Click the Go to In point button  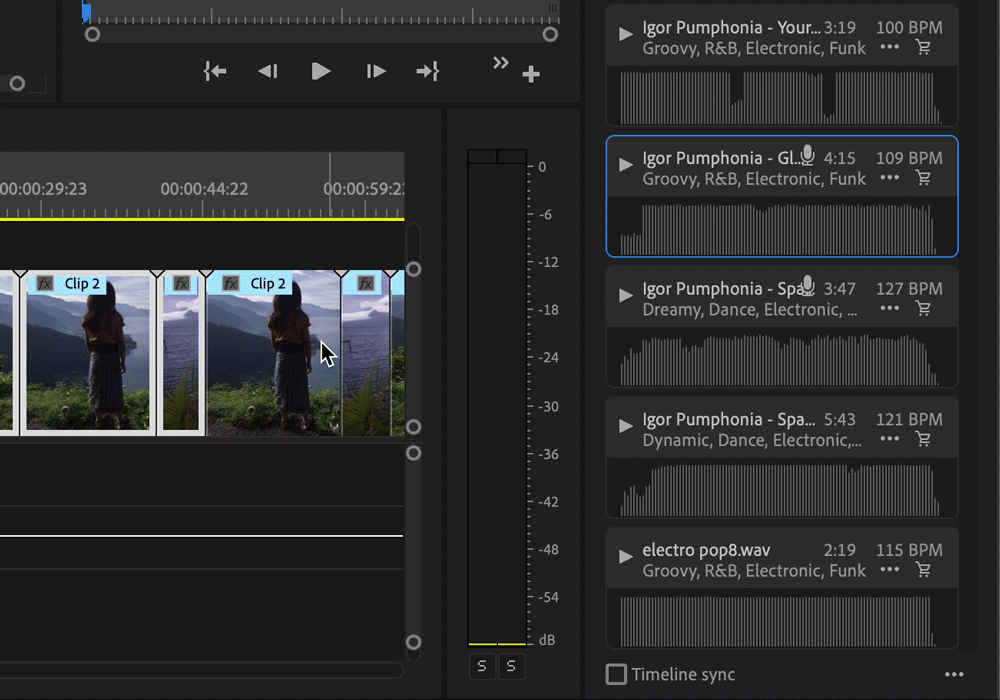click(x=215, y=71)
